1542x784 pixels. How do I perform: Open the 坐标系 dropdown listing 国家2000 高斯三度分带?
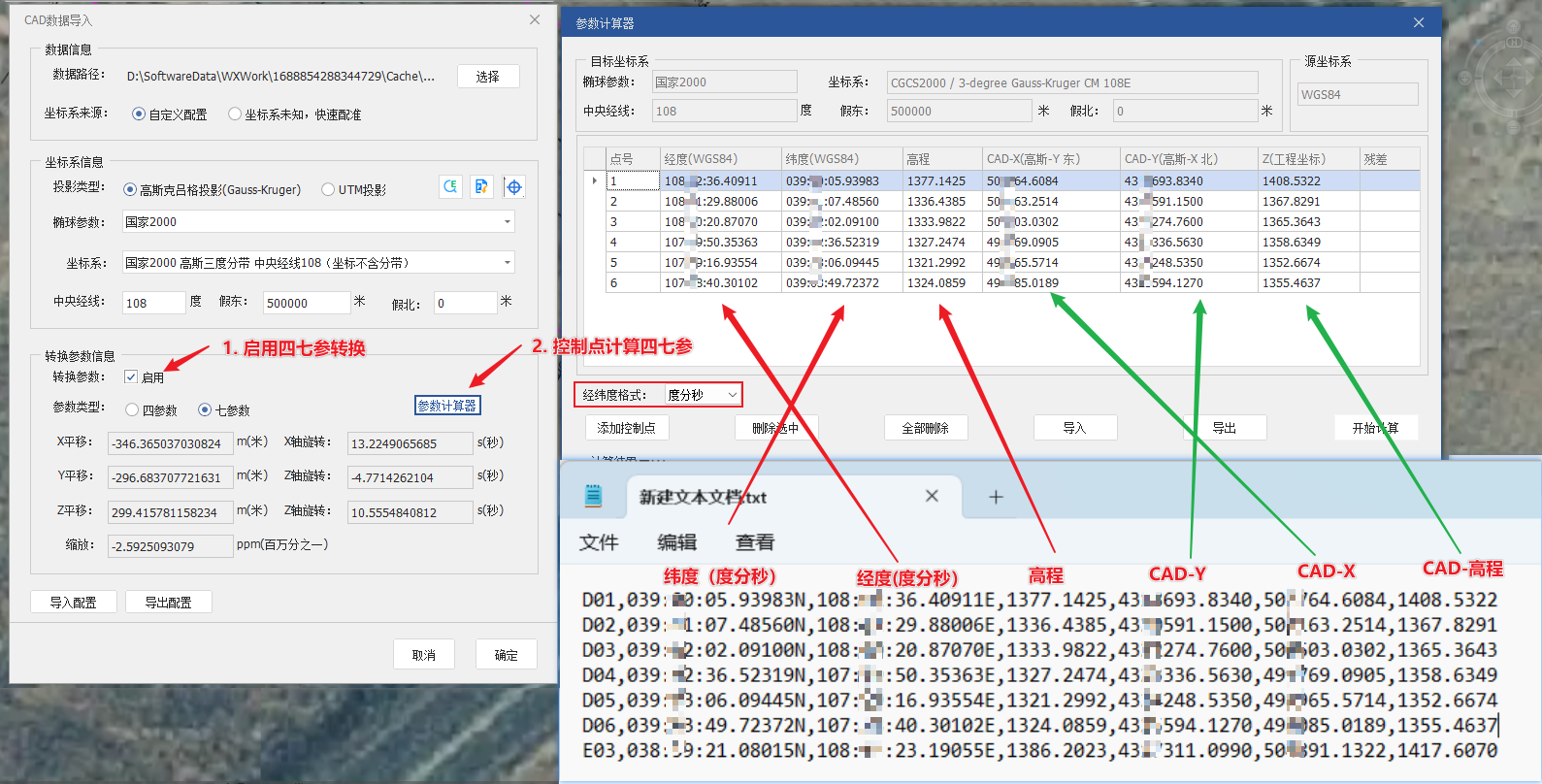pos(507,263)
